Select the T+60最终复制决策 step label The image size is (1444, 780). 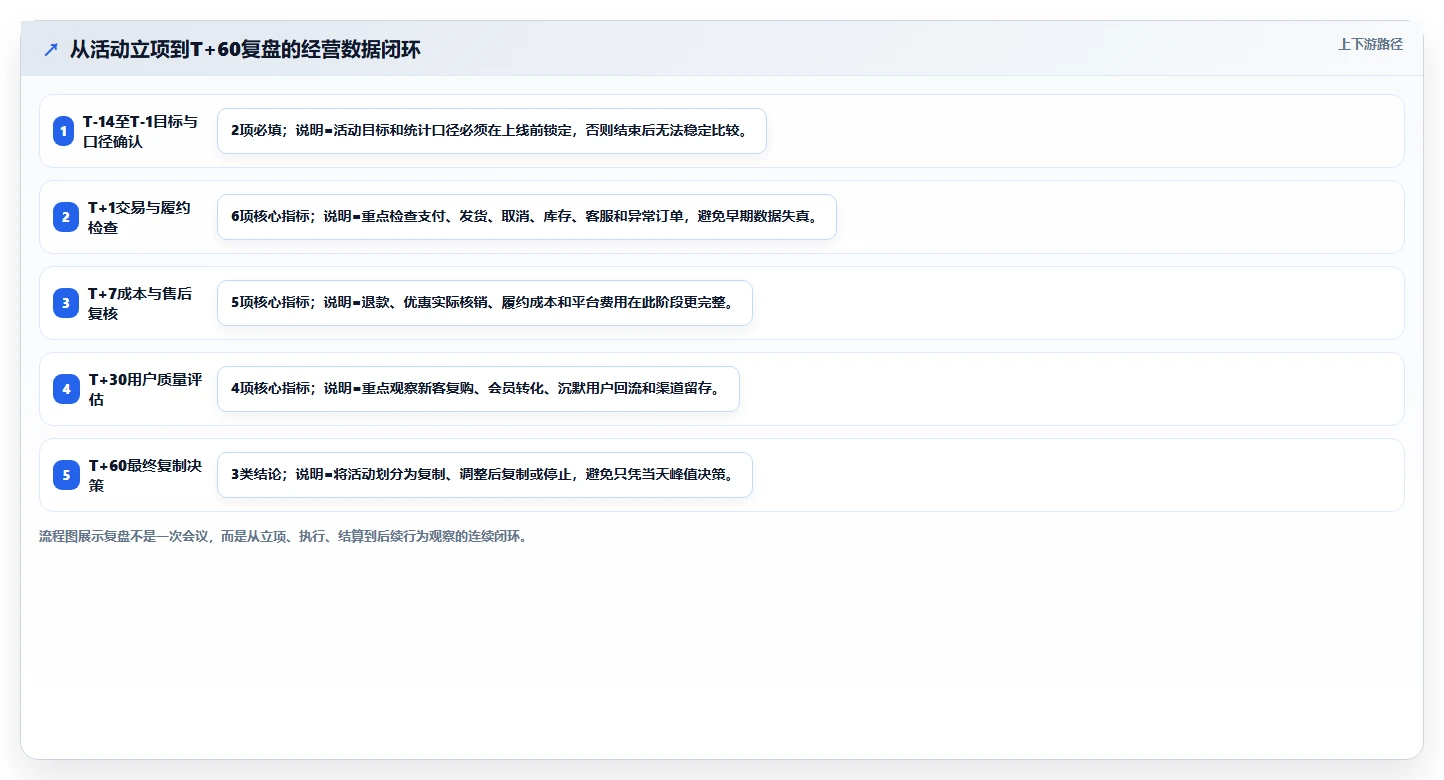tap(146, 475)
